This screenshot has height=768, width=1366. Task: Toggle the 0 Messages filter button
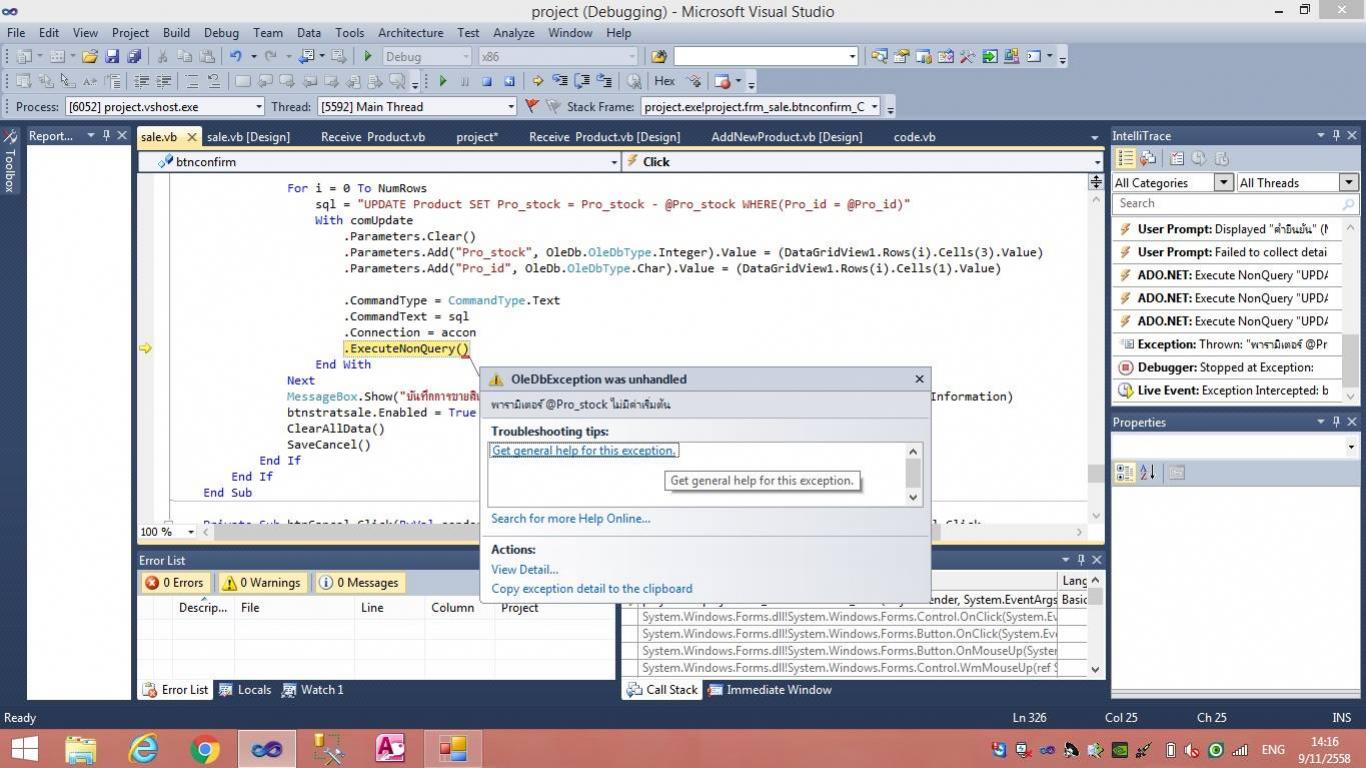(x=358, y=583)
